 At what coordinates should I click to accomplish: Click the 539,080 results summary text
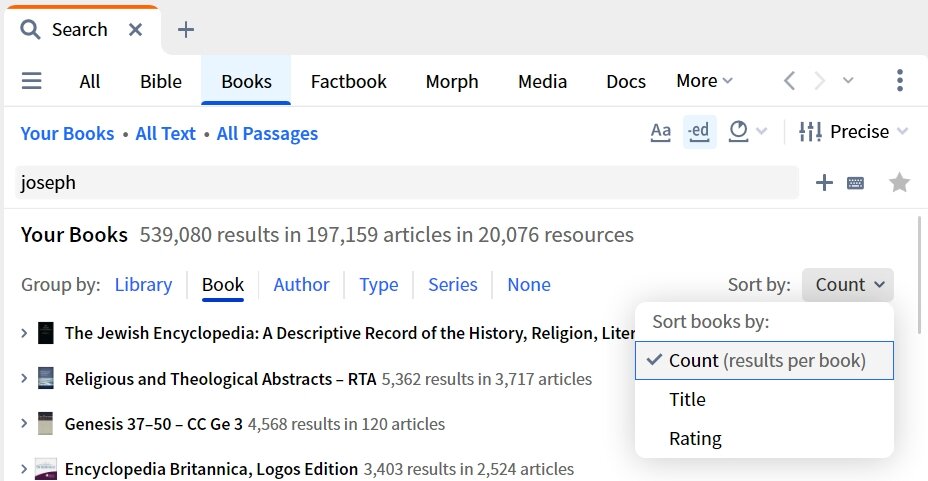[x=386, y=235]
